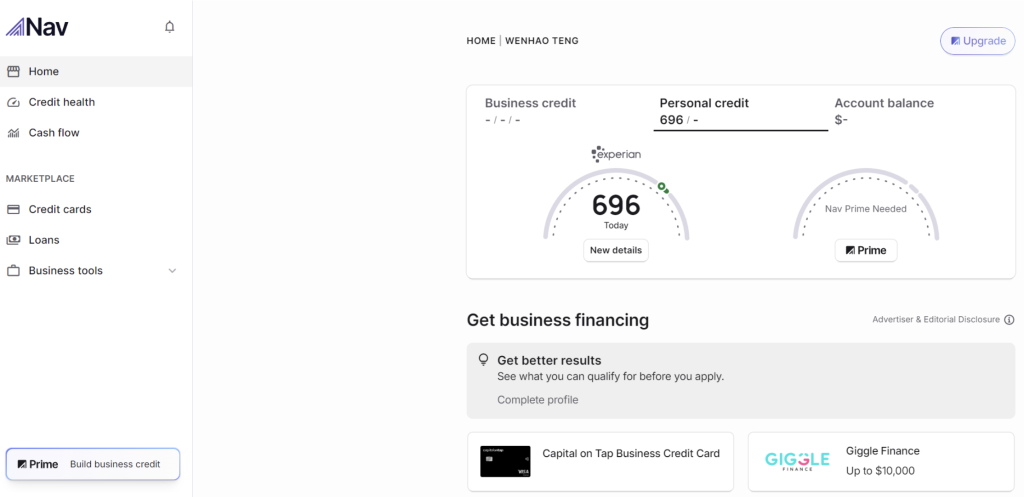The image size is (1024, 497).
Task: Click the Credit health gauge icon
Action: tap(13, 102)
